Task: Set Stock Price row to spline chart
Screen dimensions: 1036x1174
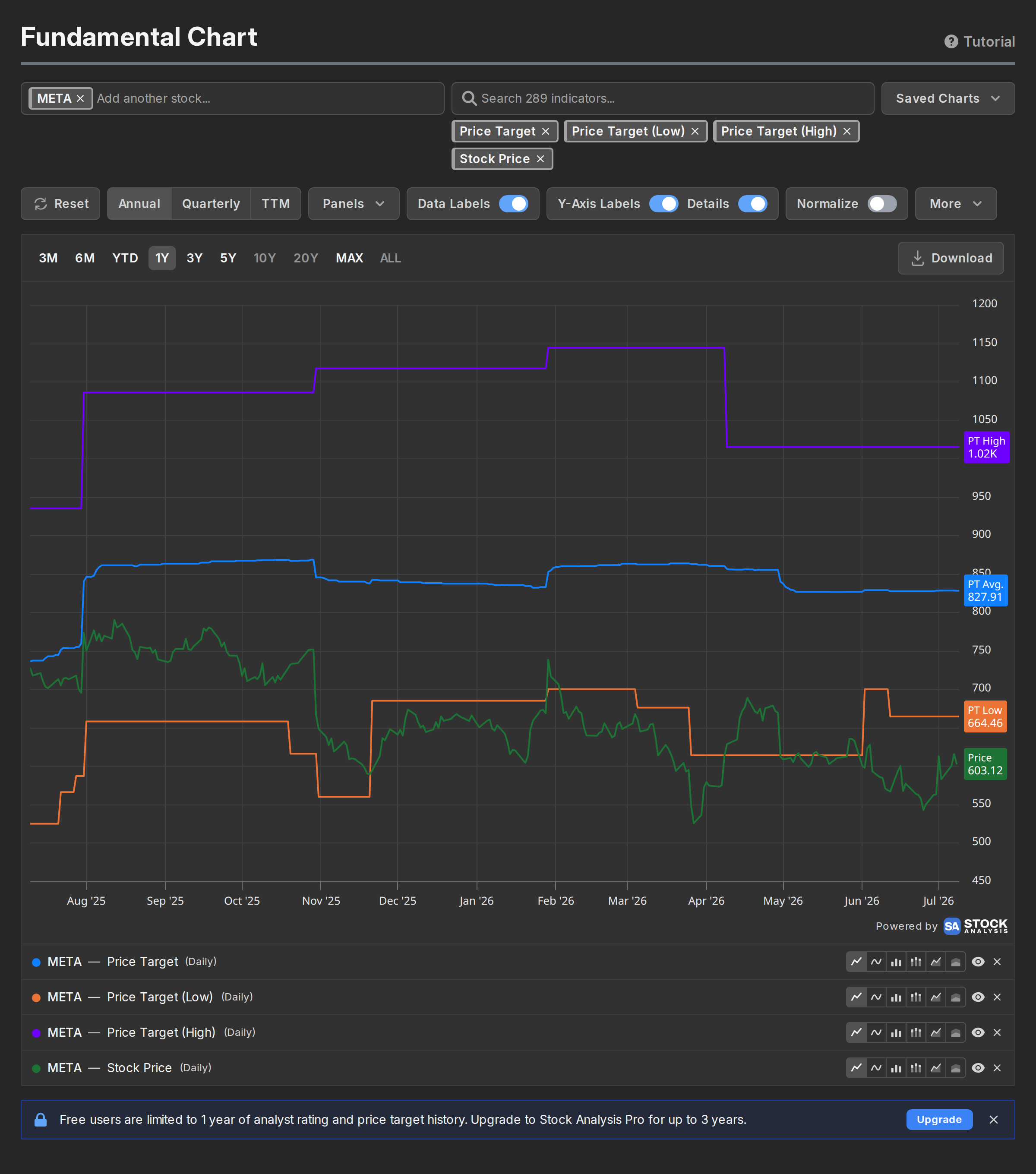Action: (x=876, y=1068)
